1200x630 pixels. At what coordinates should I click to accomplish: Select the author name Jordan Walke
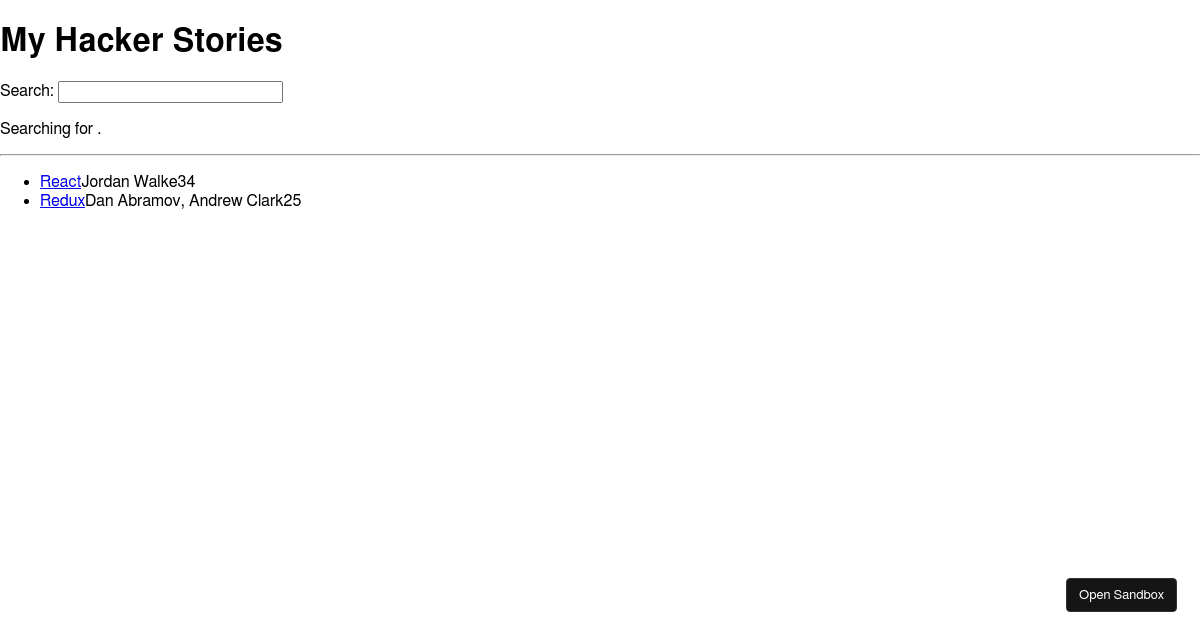click(x=129, y=182)
